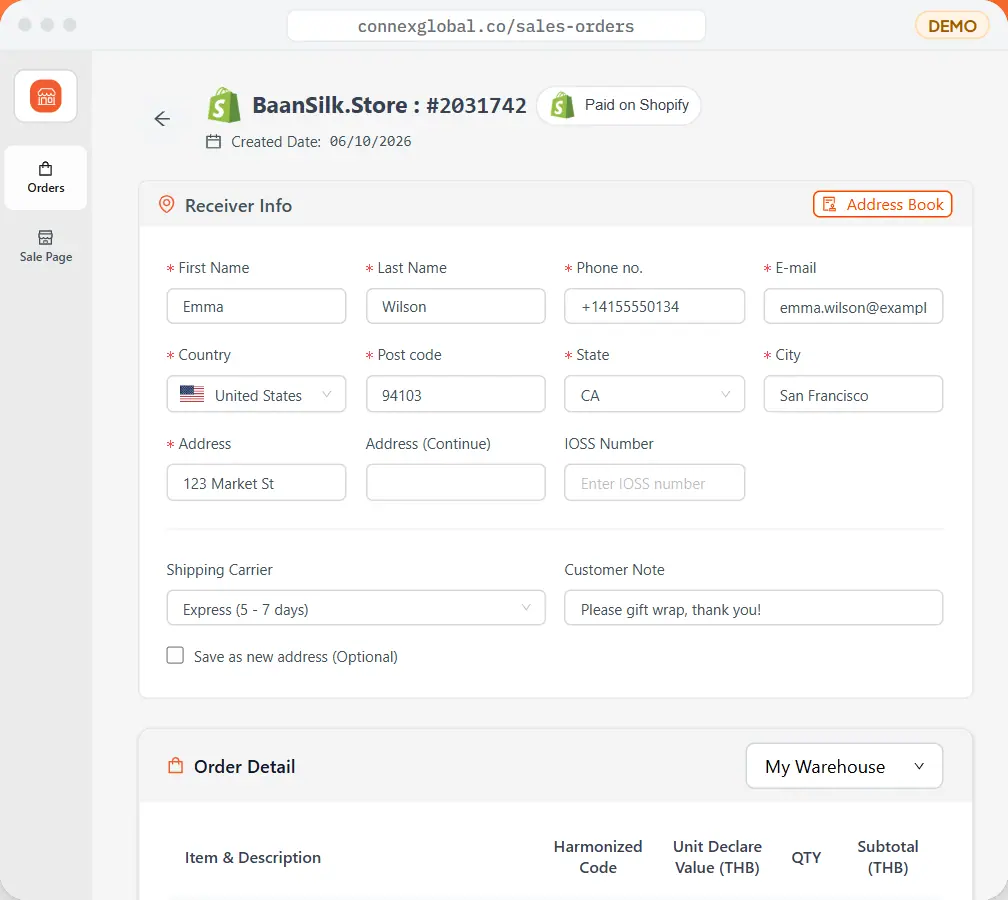Click the shopping bag icon by Order Detail
Screen dimensions: 1008x900
[x=176, y=766]
